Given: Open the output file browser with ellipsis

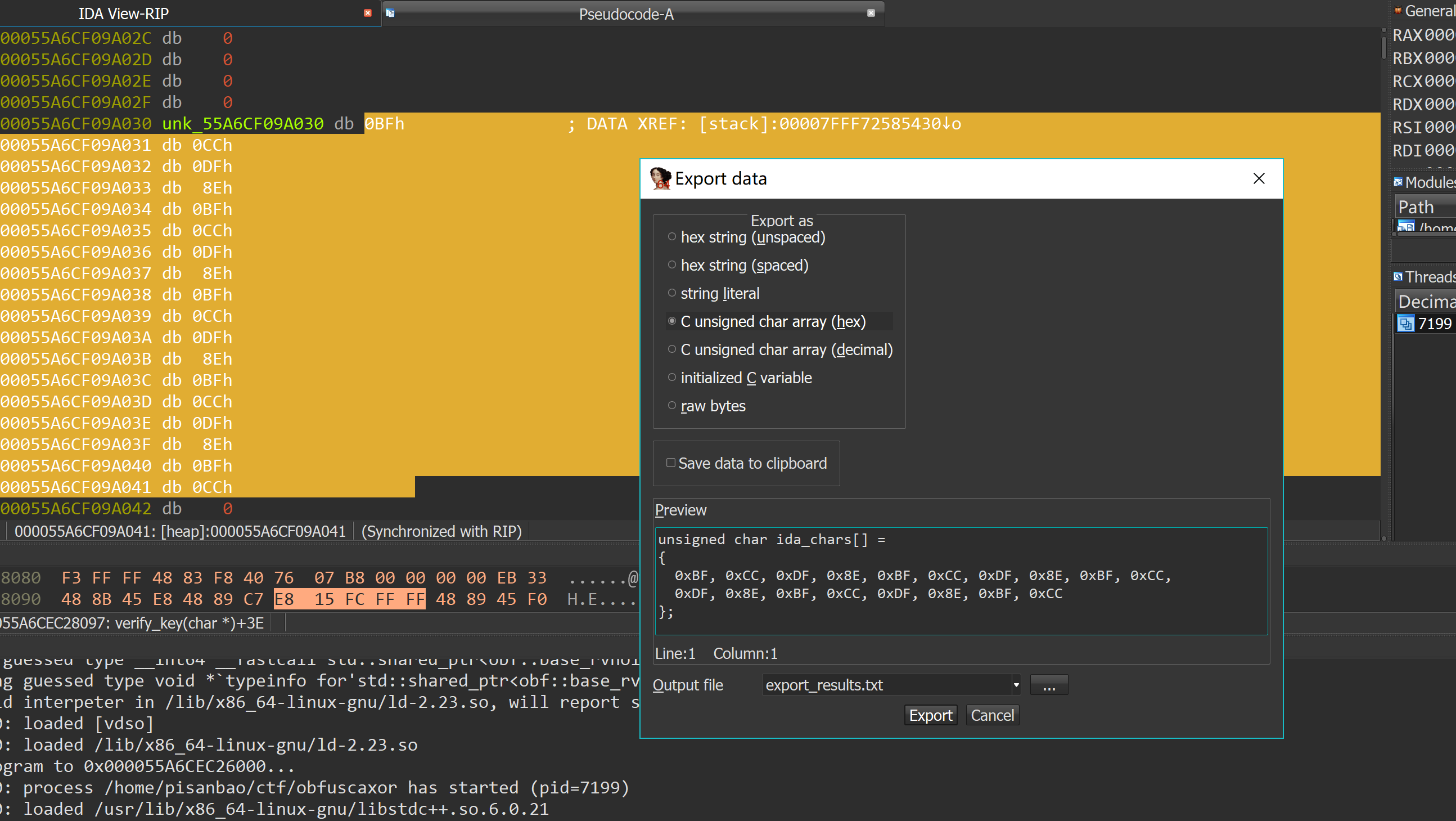Looking at the screenshot, I should coord(1049,685).
